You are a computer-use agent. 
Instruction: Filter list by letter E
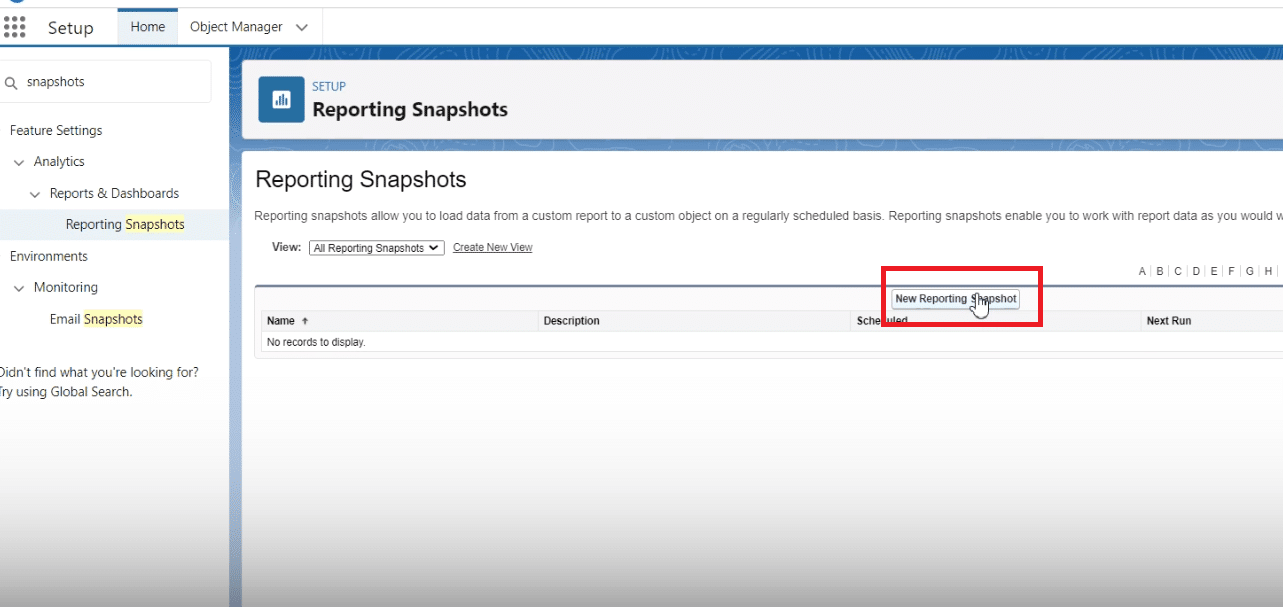point(1214,271)
